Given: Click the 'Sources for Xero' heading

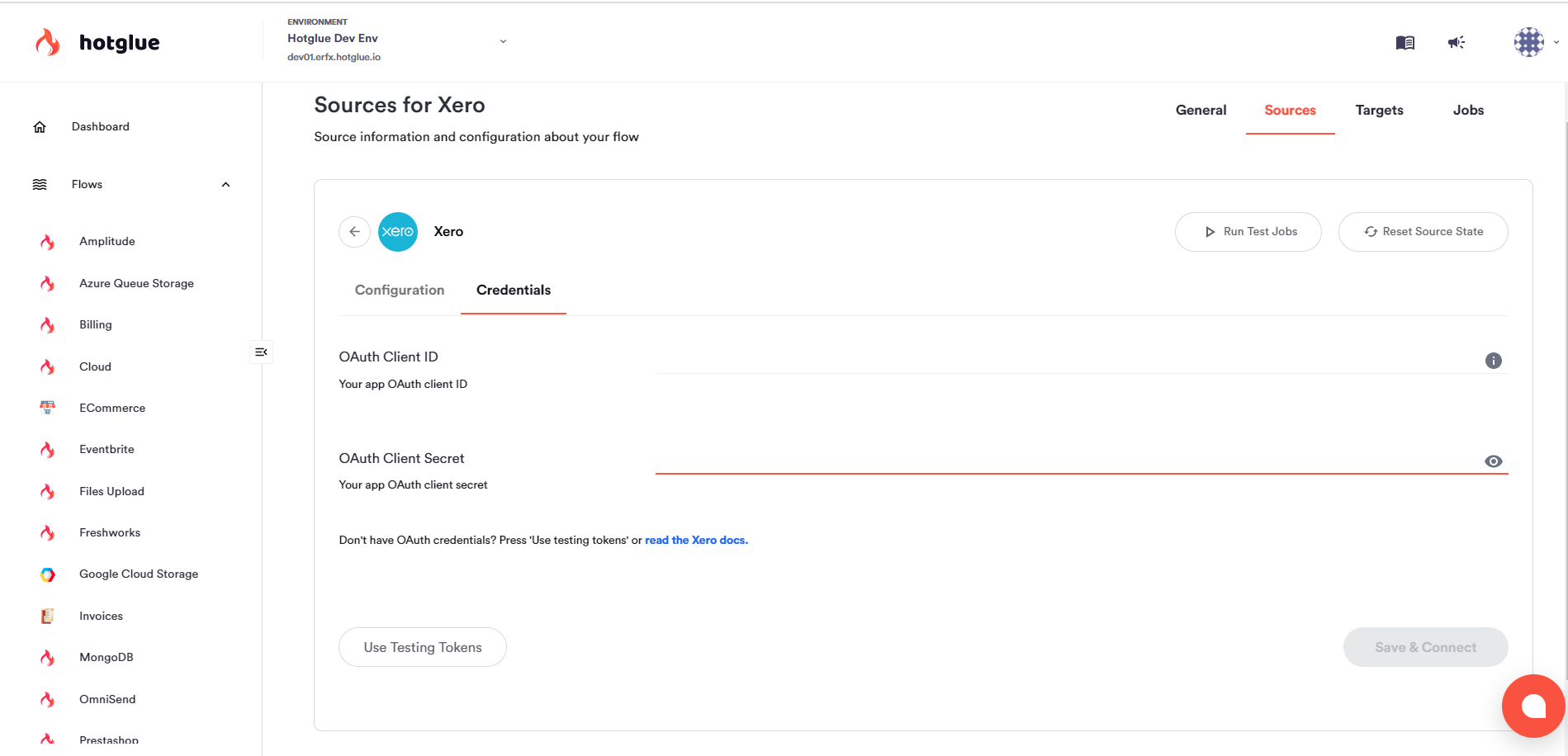Looking at the screenshot, I should [400, 106].
